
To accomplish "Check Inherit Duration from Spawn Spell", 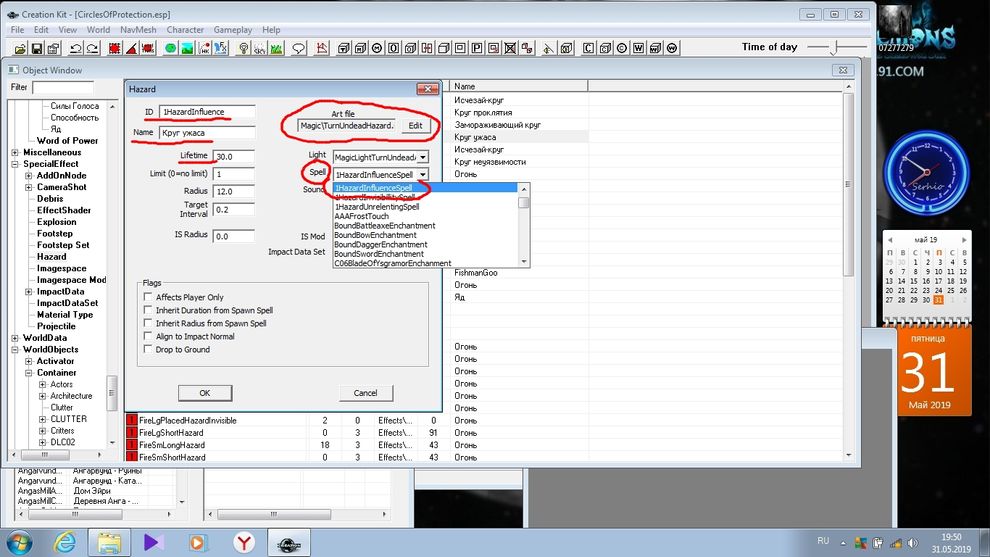I will tap(148, 310).
